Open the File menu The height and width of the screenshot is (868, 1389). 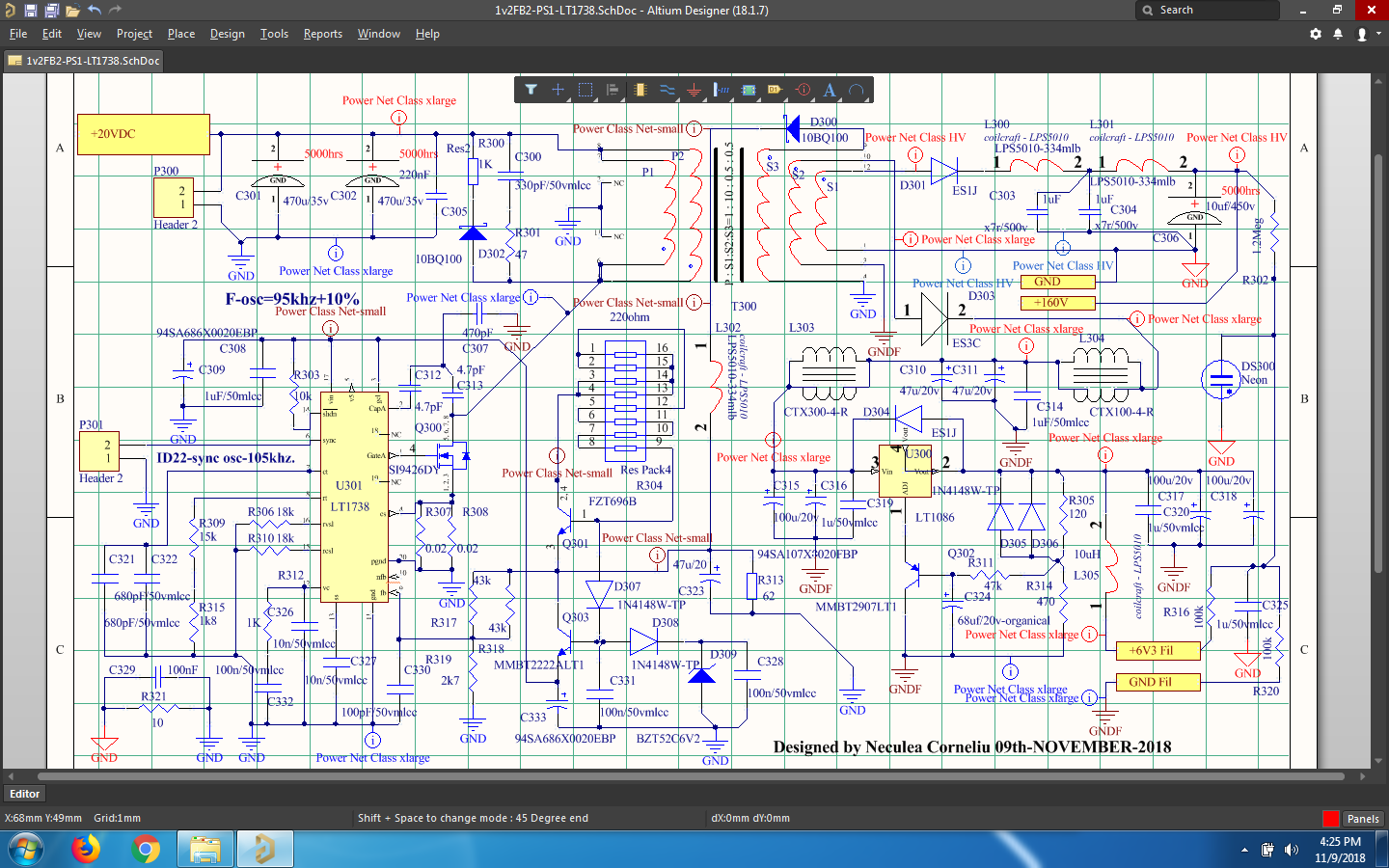click(18, 34)
